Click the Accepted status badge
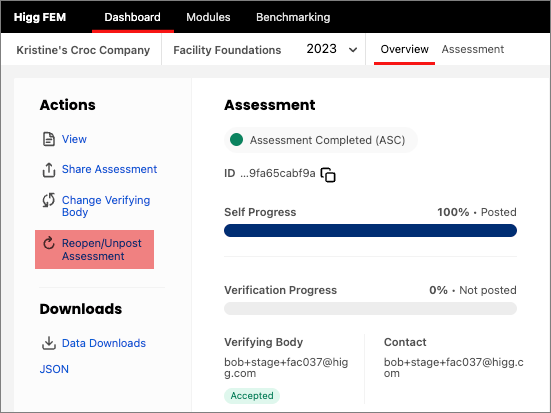 click(x=252, y=396)
